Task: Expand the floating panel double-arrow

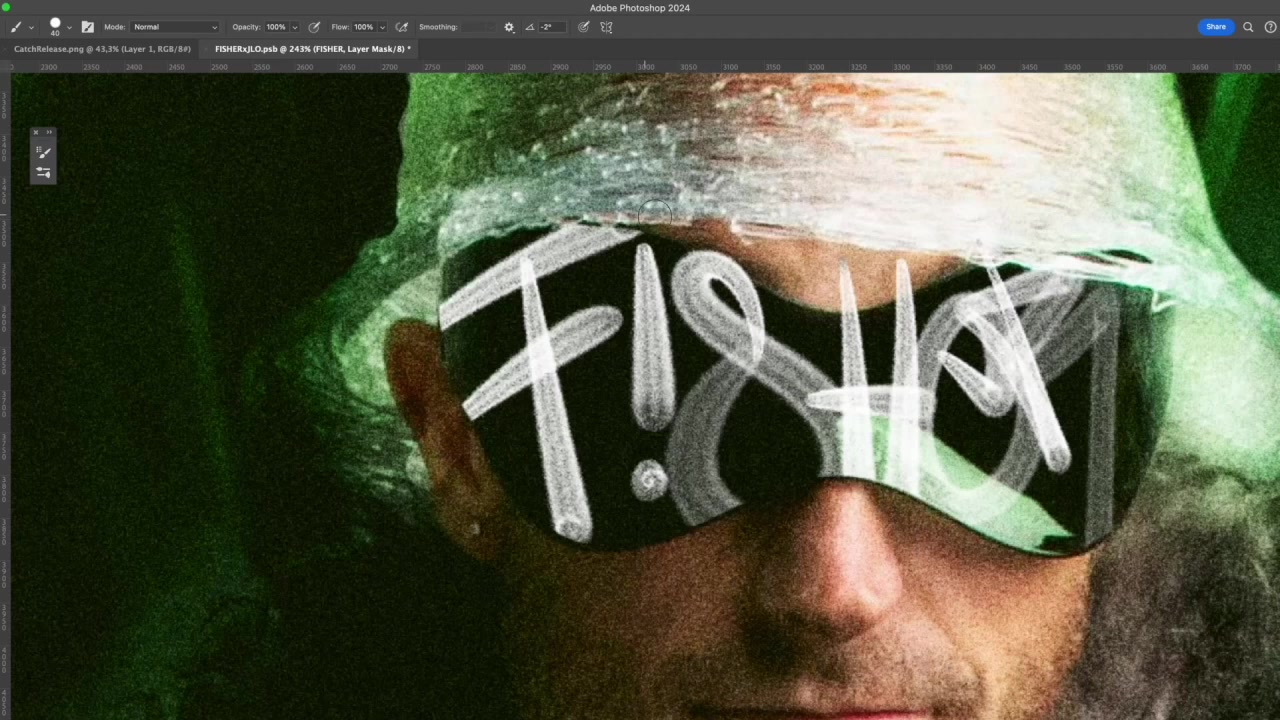Action: tap(49, 132)
